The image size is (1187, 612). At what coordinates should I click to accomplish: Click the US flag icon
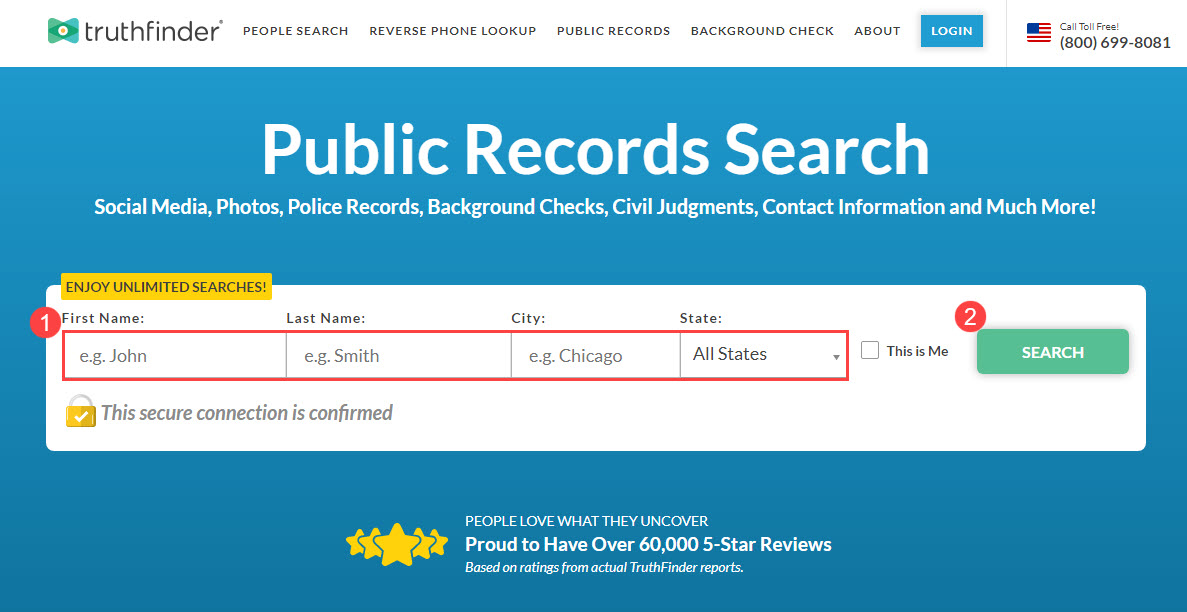click(1039, 33)
